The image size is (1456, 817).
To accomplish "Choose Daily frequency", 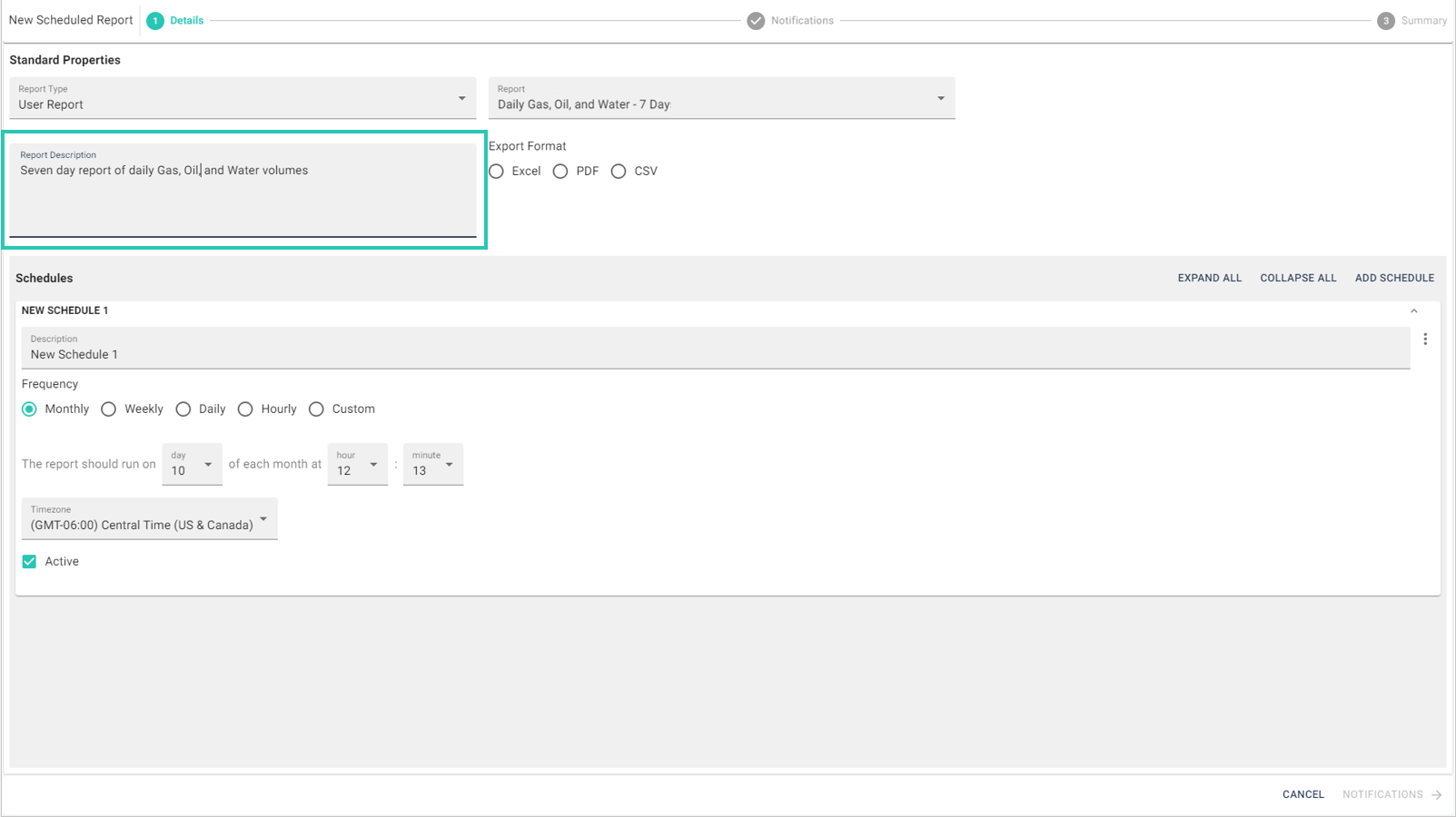I will coord(183,409).
